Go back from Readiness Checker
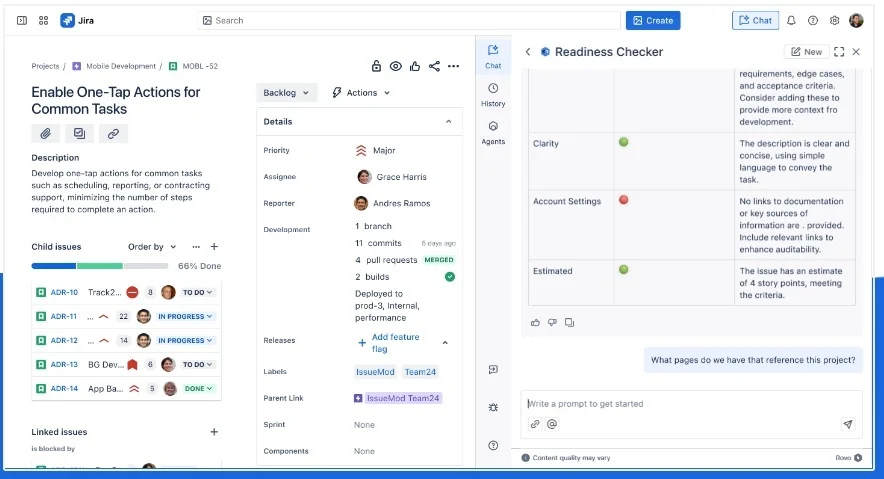This screenshot has height=479, width=884. coord(528,52)
